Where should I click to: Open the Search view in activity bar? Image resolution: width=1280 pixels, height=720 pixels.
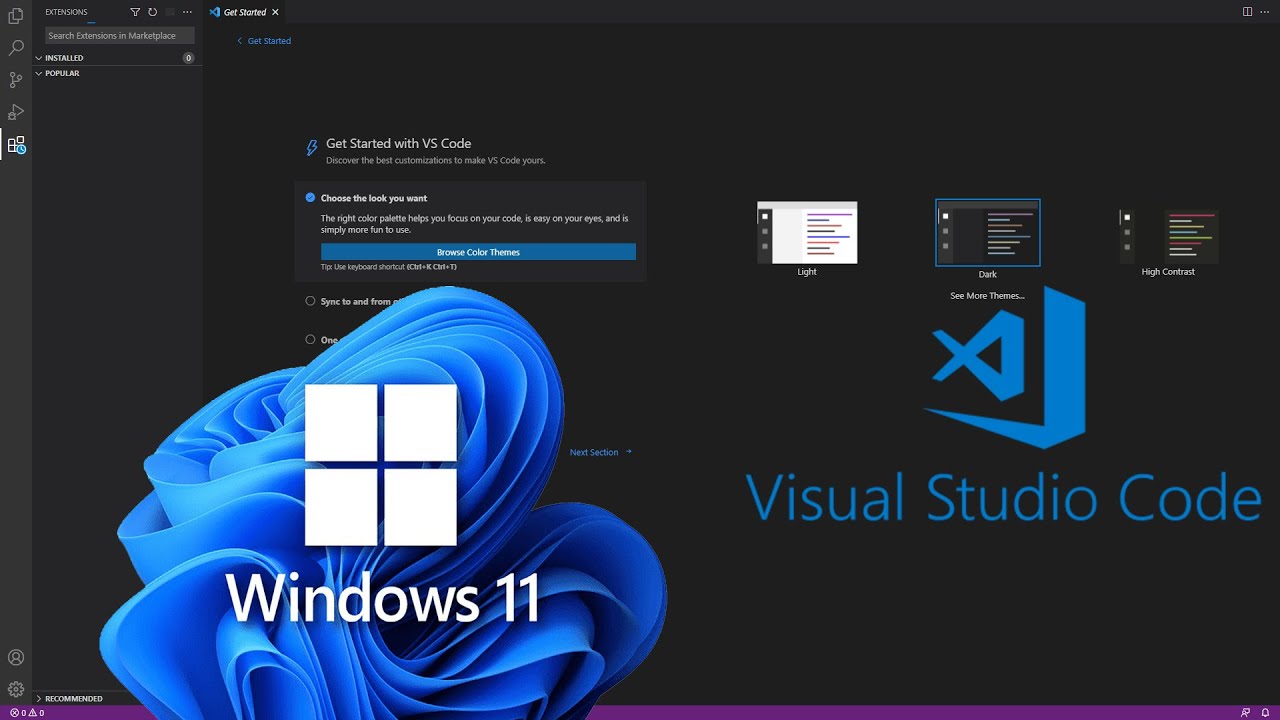coord(16,48)
